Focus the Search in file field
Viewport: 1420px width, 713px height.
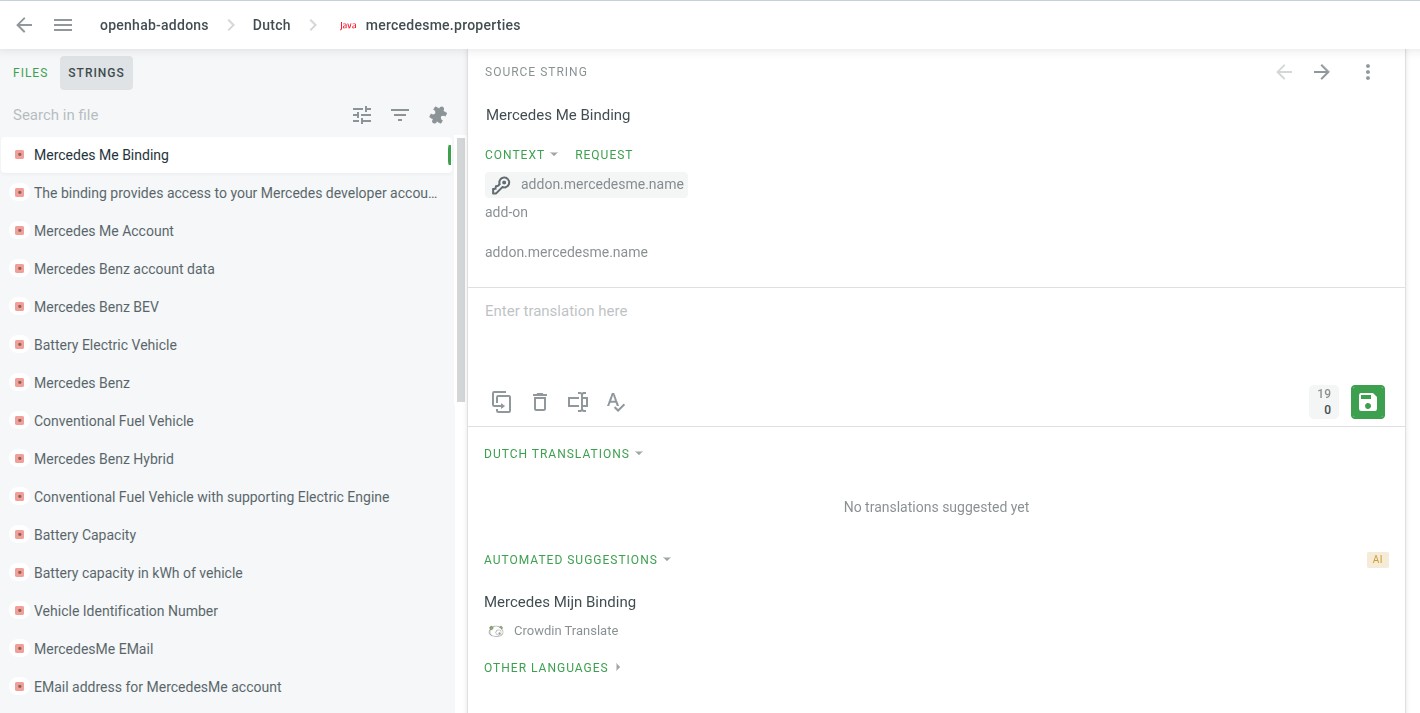click(175, 115)
